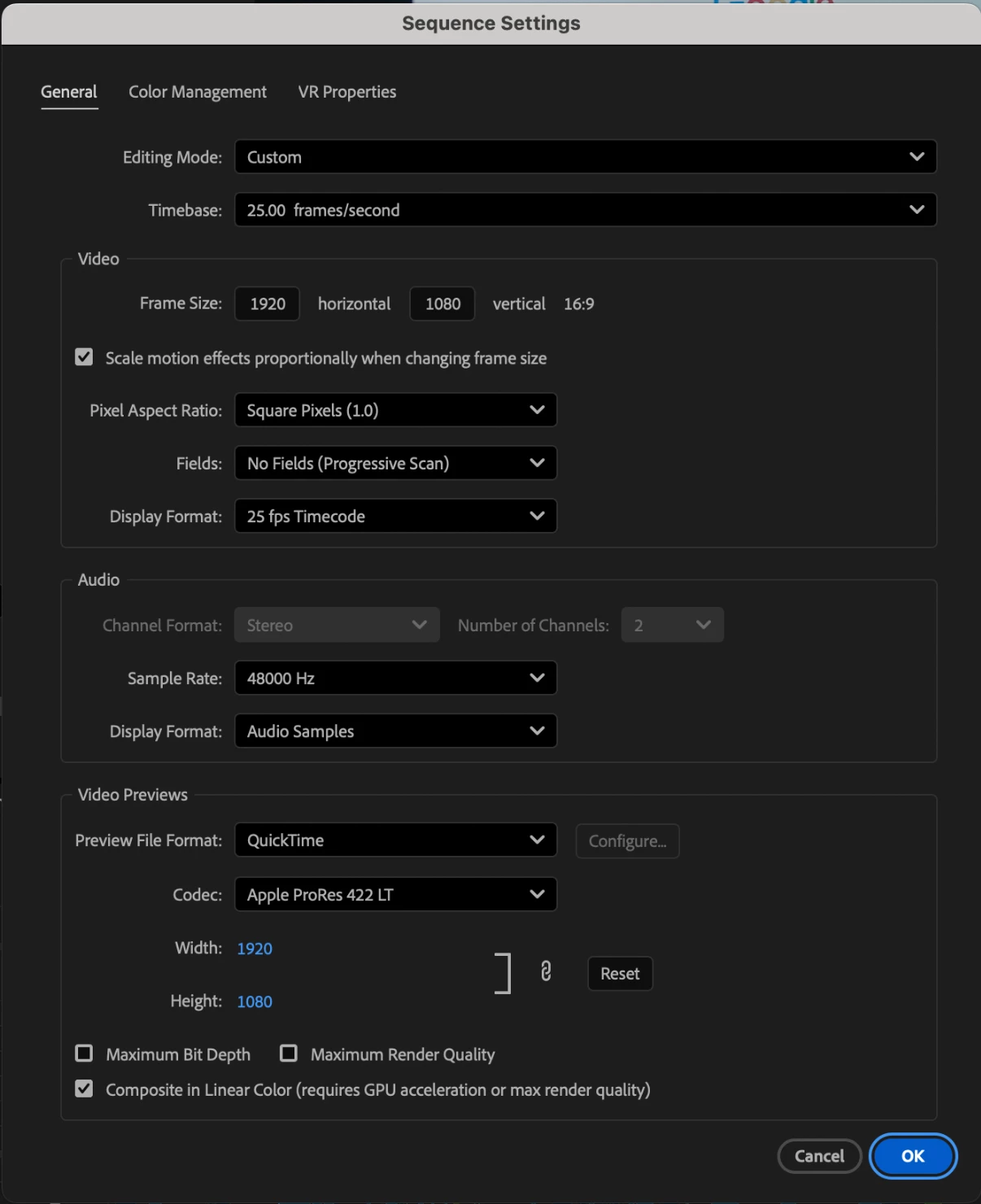
Task: Click the preview Width value 1920
Action: tap(255, 949)
